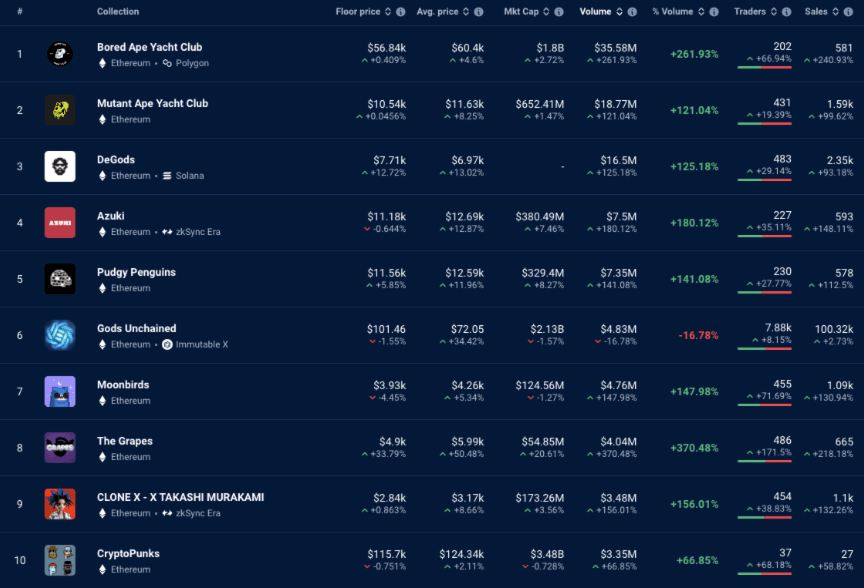Open the CryptoPunks collection name

128,554
